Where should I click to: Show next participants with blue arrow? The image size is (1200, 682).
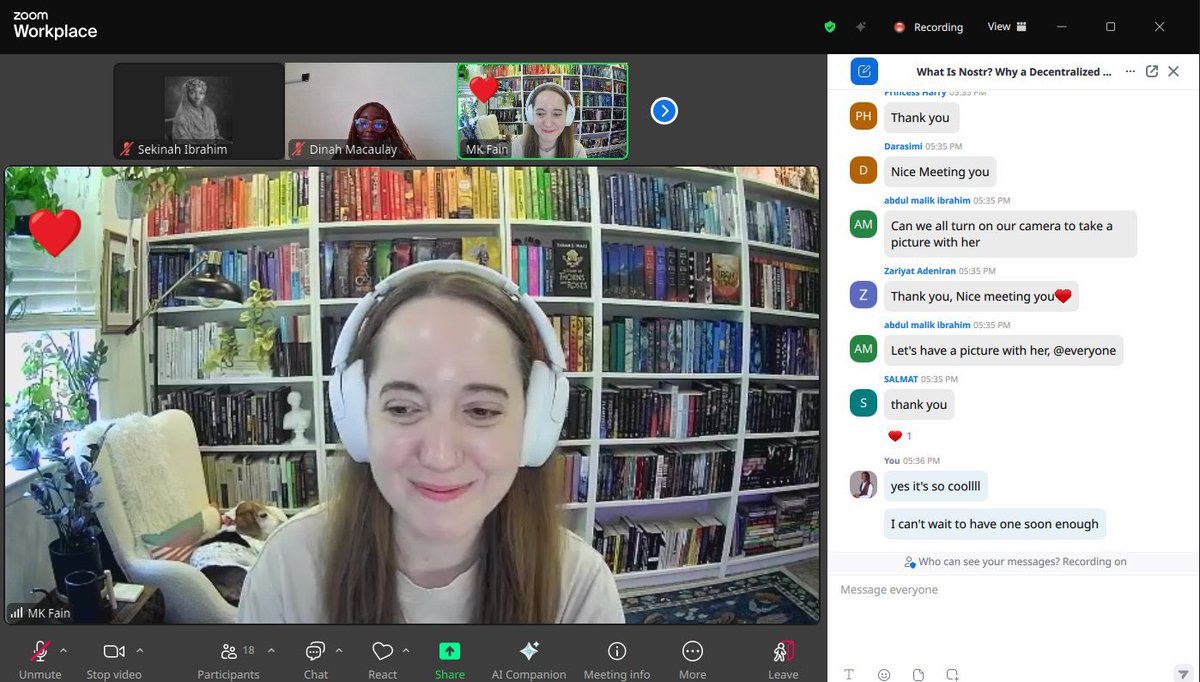click(664, 111)
